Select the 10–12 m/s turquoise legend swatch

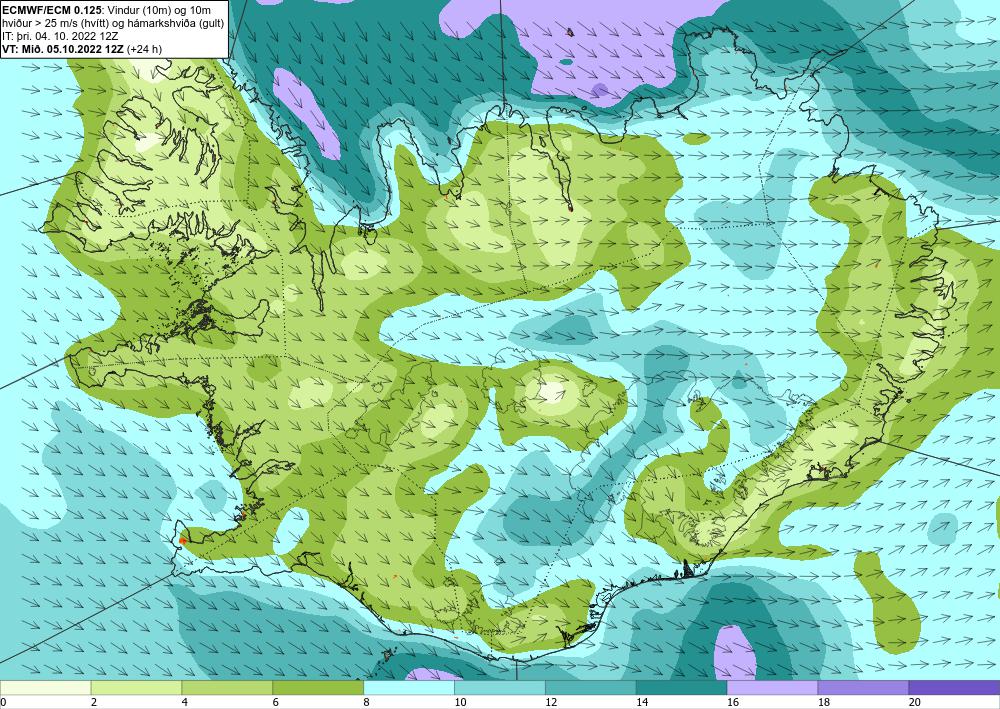click(x=500, y=688)
